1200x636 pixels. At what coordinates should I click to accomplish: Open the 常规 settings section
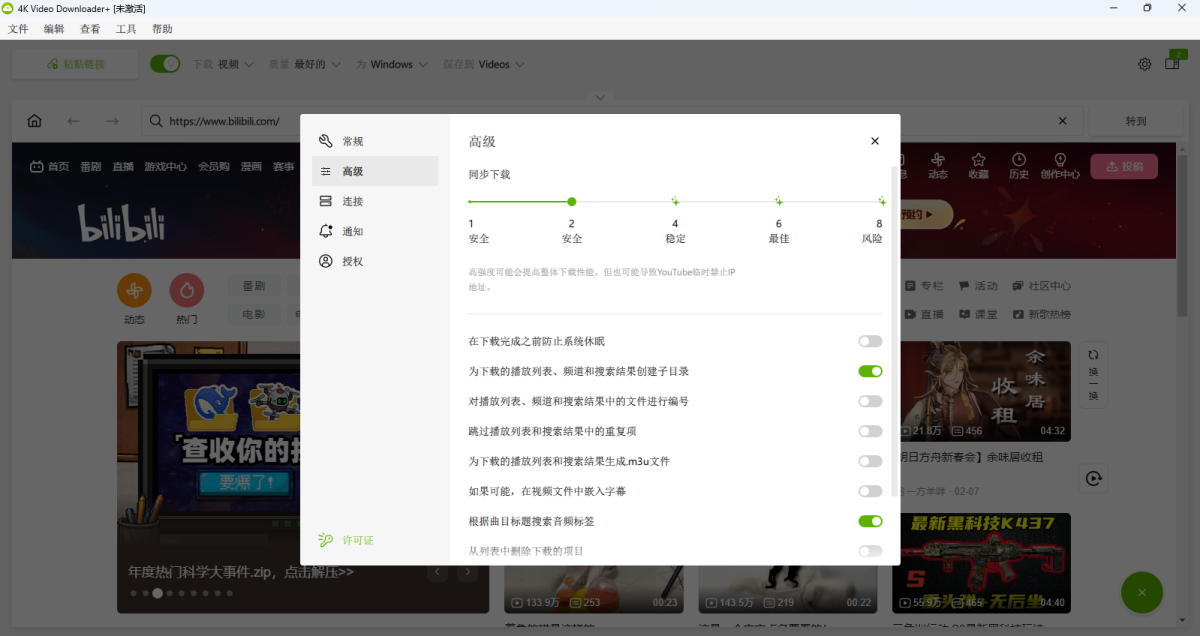[352, 140]
